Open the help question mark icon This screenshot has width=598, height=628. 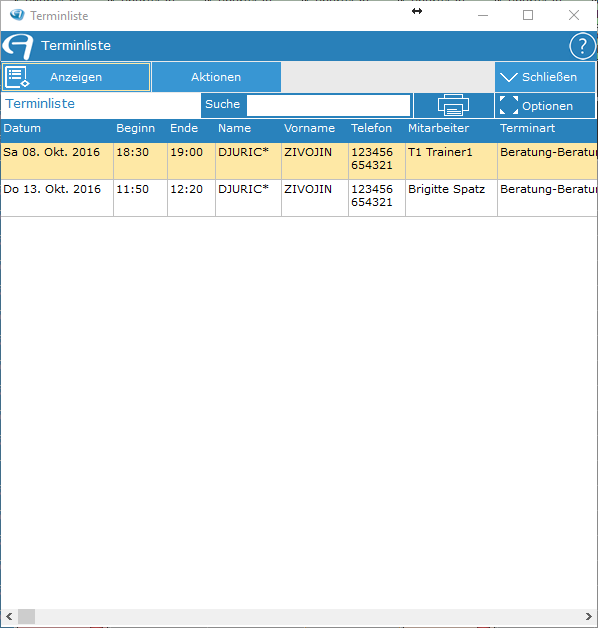[582, 46]
